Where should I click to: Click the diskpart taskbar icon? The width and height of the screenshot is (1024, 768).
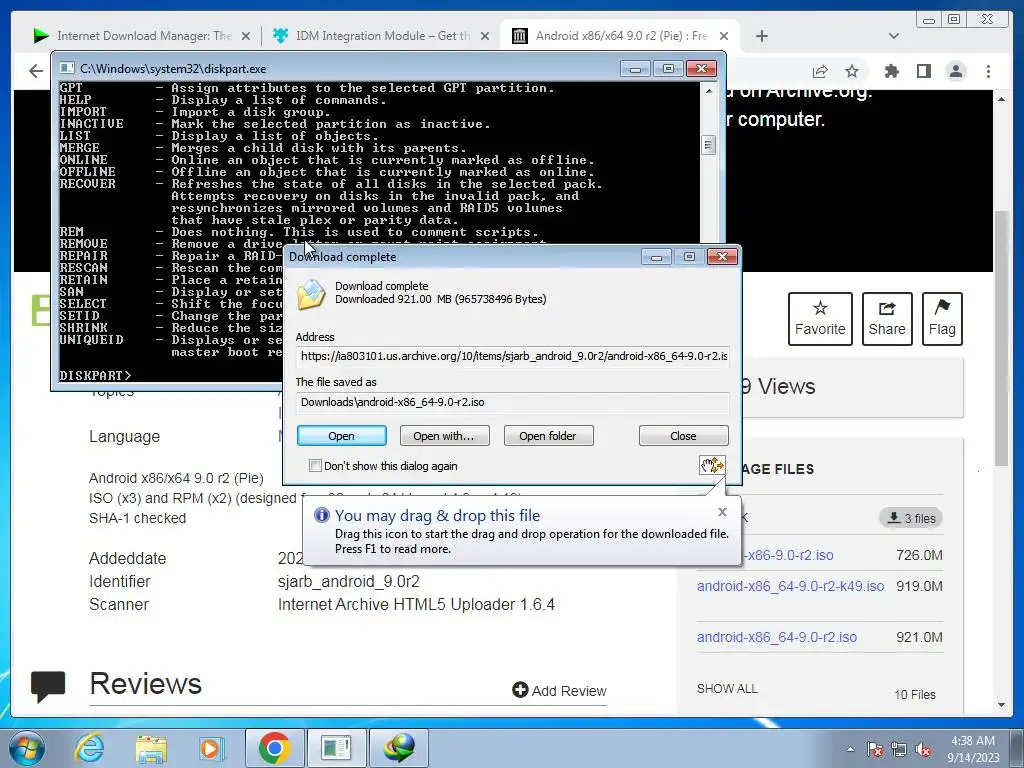coord(336,748)
